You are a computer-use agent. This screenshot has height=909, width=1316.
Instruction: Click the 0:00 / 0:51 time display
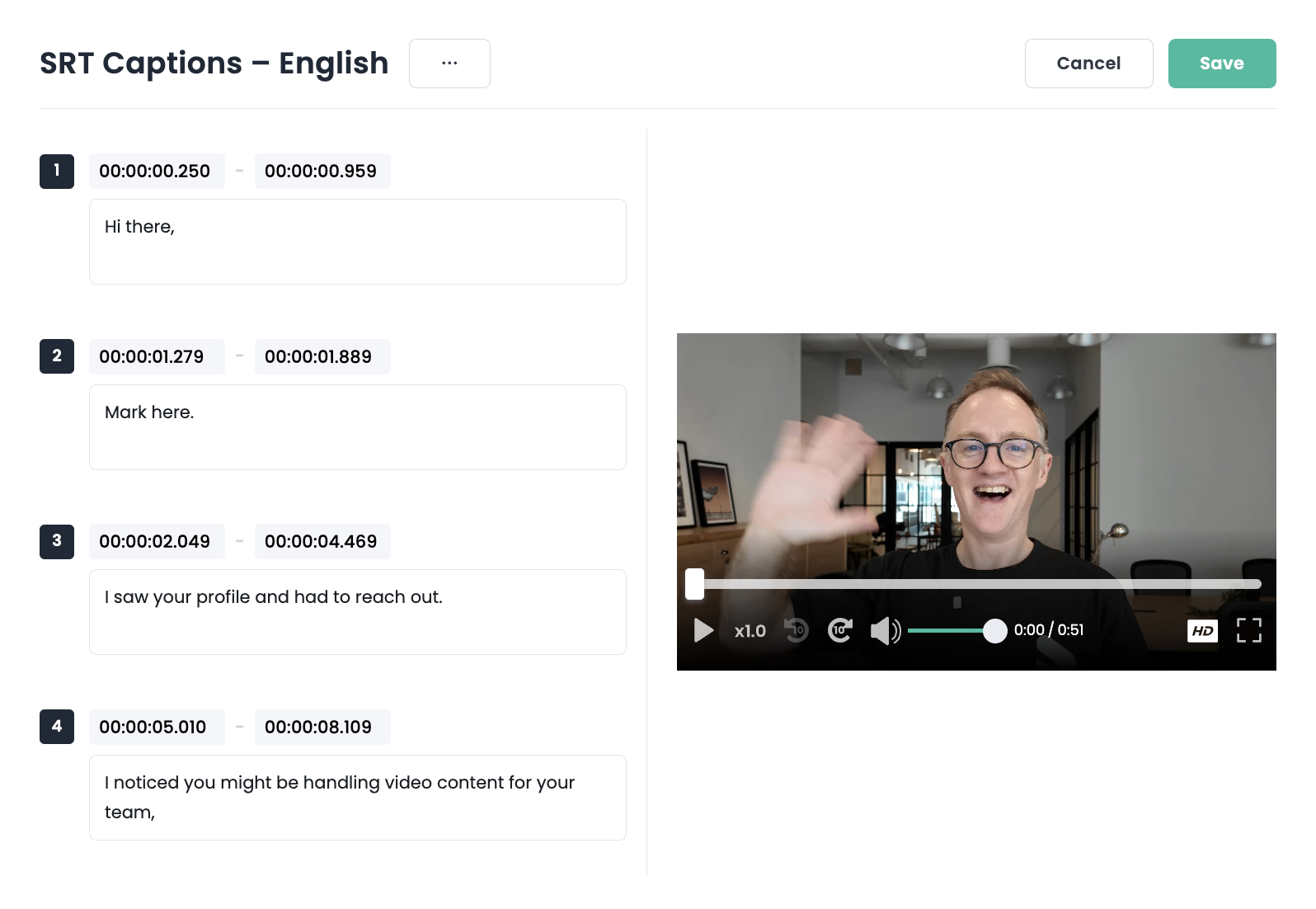coord(1049,630)
